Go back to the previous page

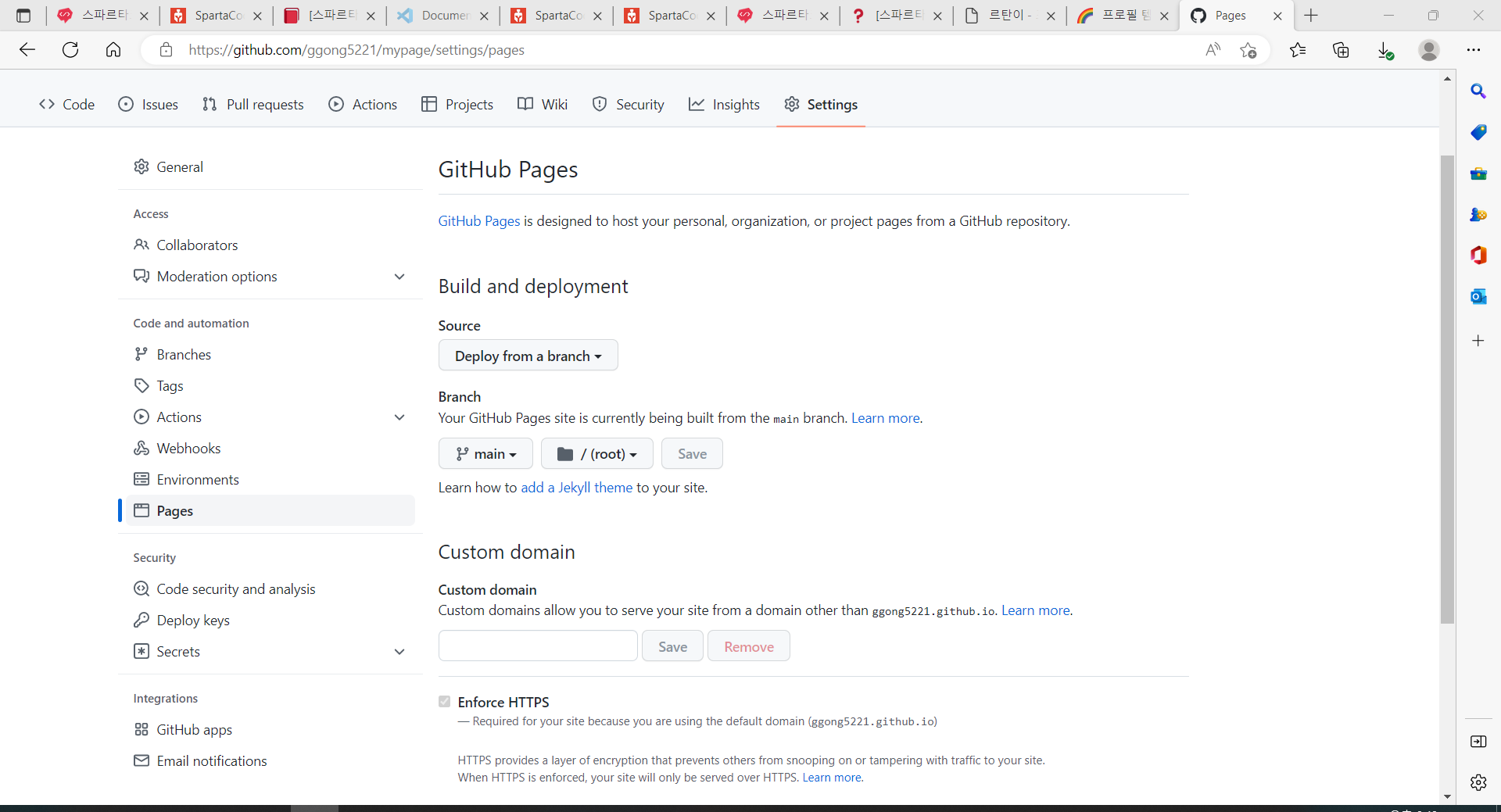click(x=27, y=50)
